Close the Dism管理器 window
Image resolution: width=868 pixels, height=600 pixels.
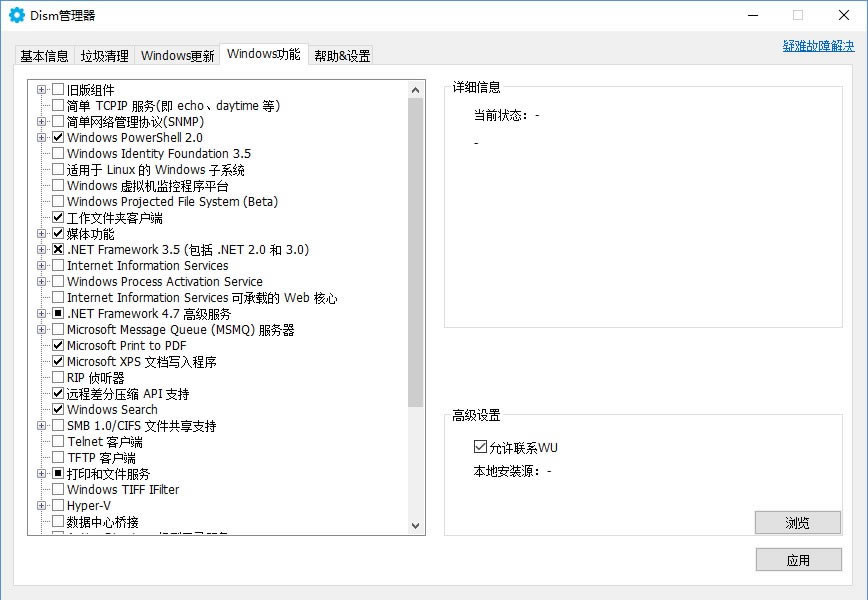click(844, 15)
